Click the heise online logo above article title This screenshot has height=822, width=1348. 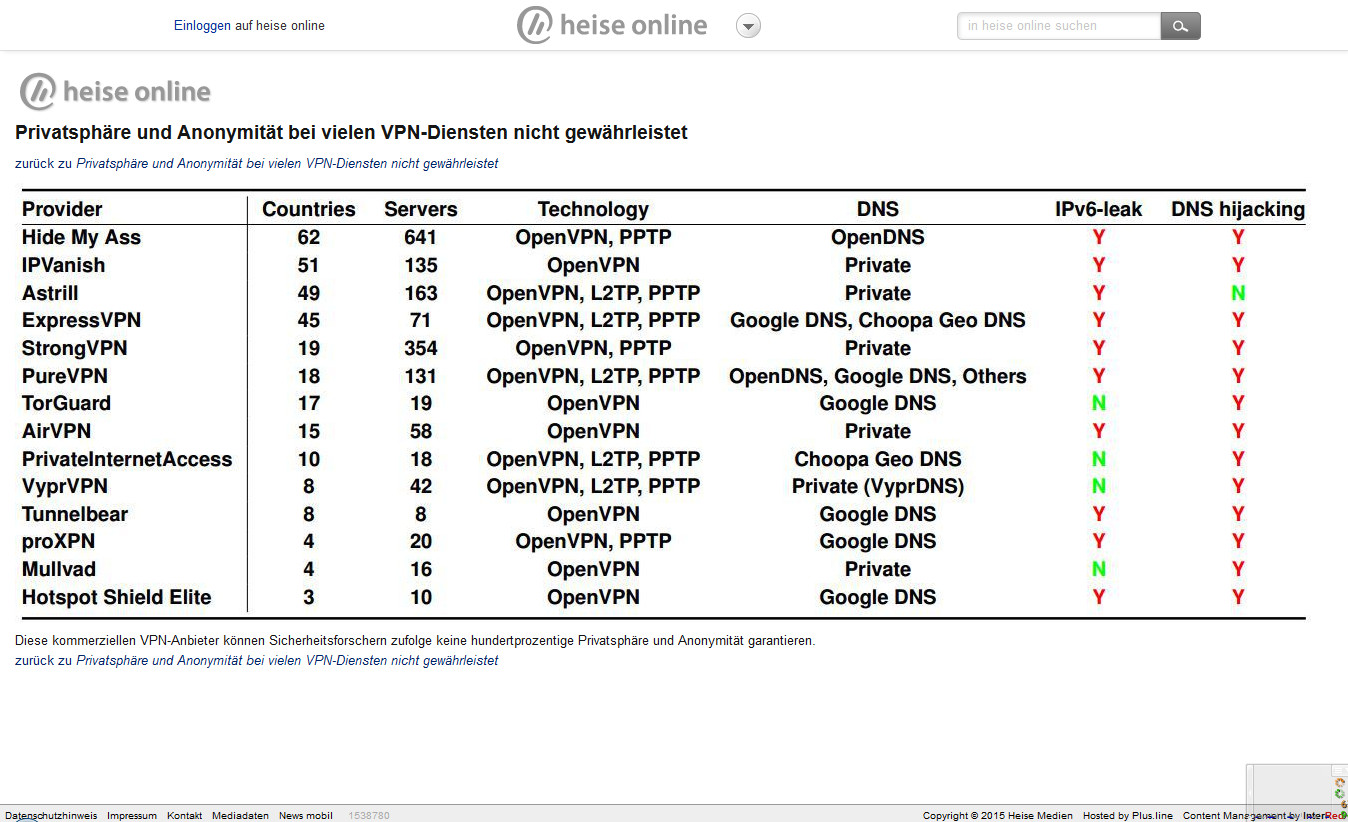click(116, 92)
